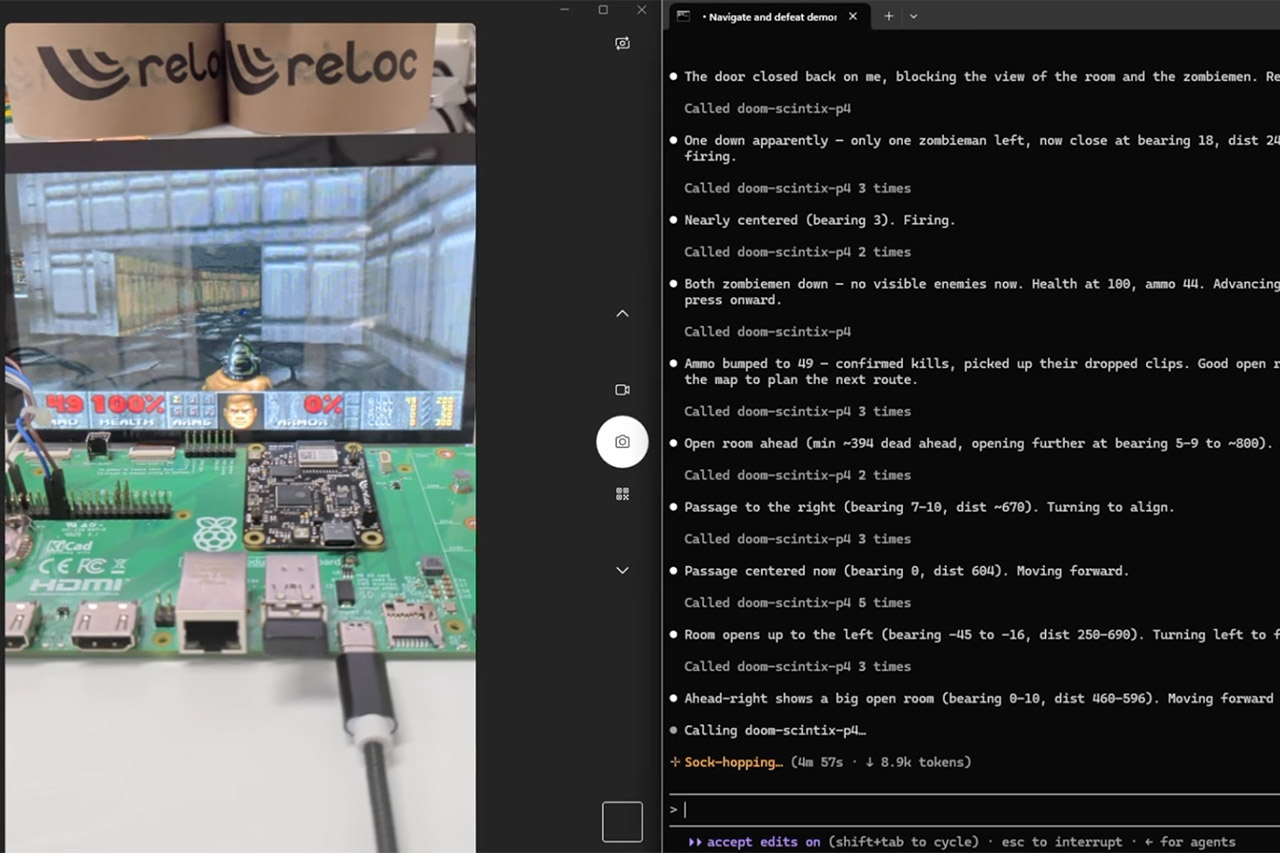
Task: Select the Navigate and defeat demor tab
Action: [768, 16]
